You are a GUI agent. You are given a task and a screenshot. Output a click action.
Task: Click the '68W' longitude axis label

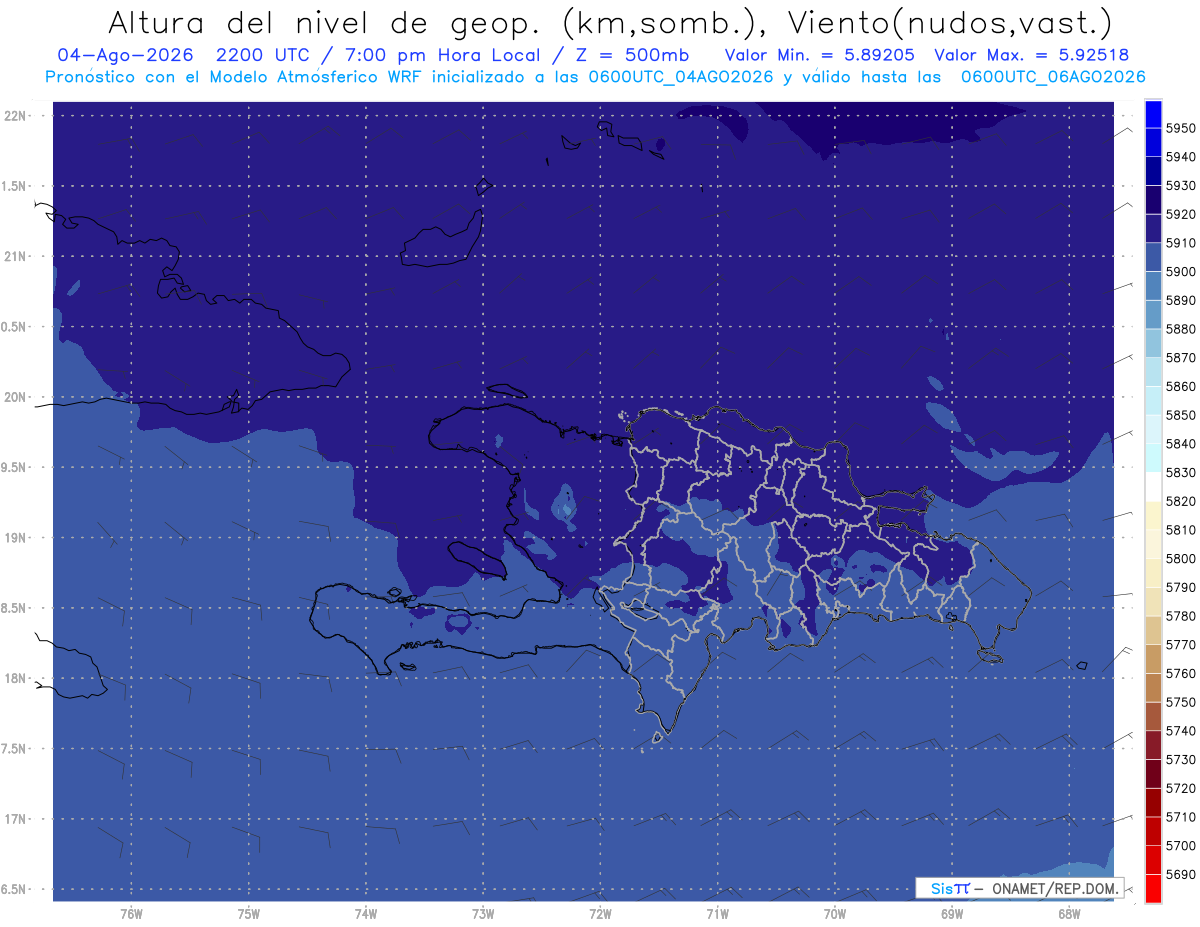pyautogui.click(x=1069, y=913)
